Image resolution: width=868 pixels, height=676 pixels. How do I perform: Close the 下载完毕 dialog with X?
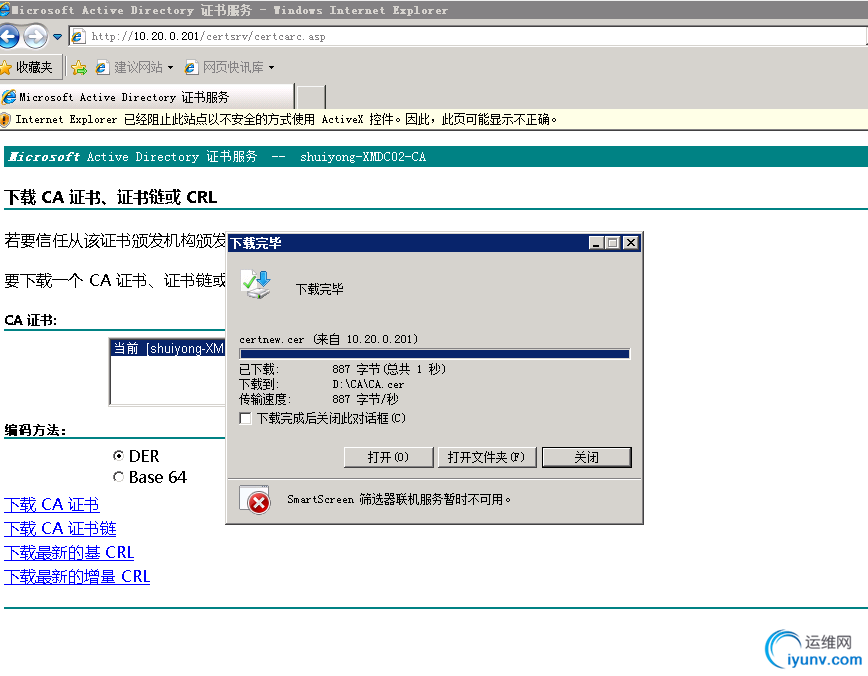[631, 243]
